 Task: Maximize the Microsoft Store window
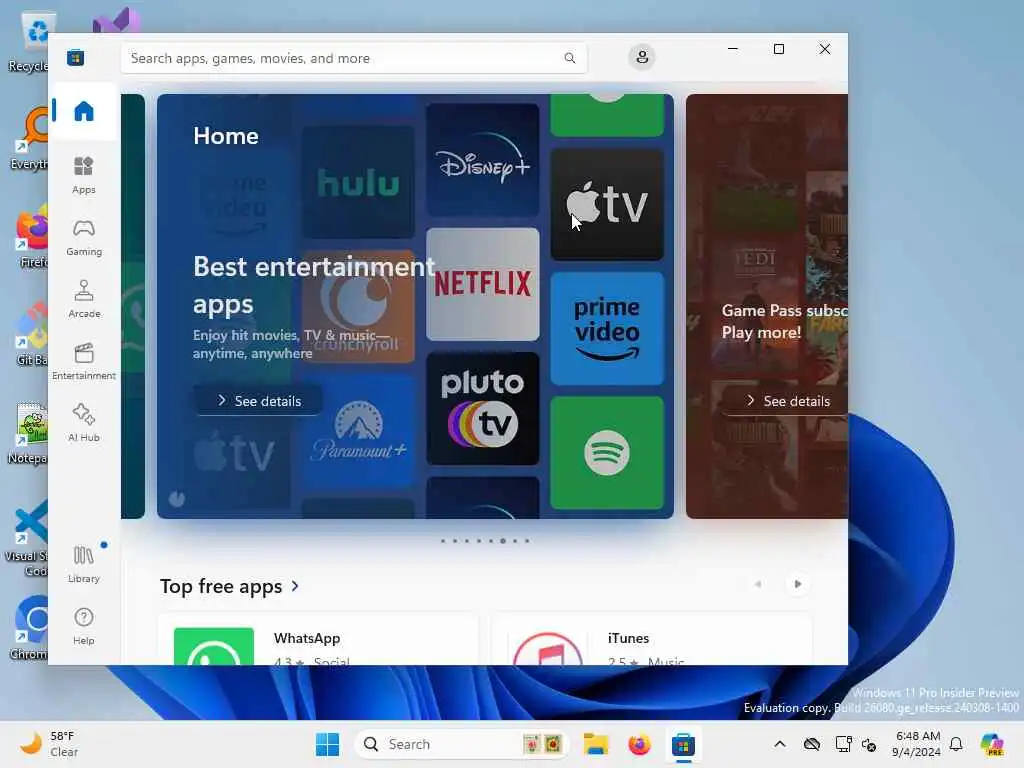pyautogui.click(x=778, y=49)
